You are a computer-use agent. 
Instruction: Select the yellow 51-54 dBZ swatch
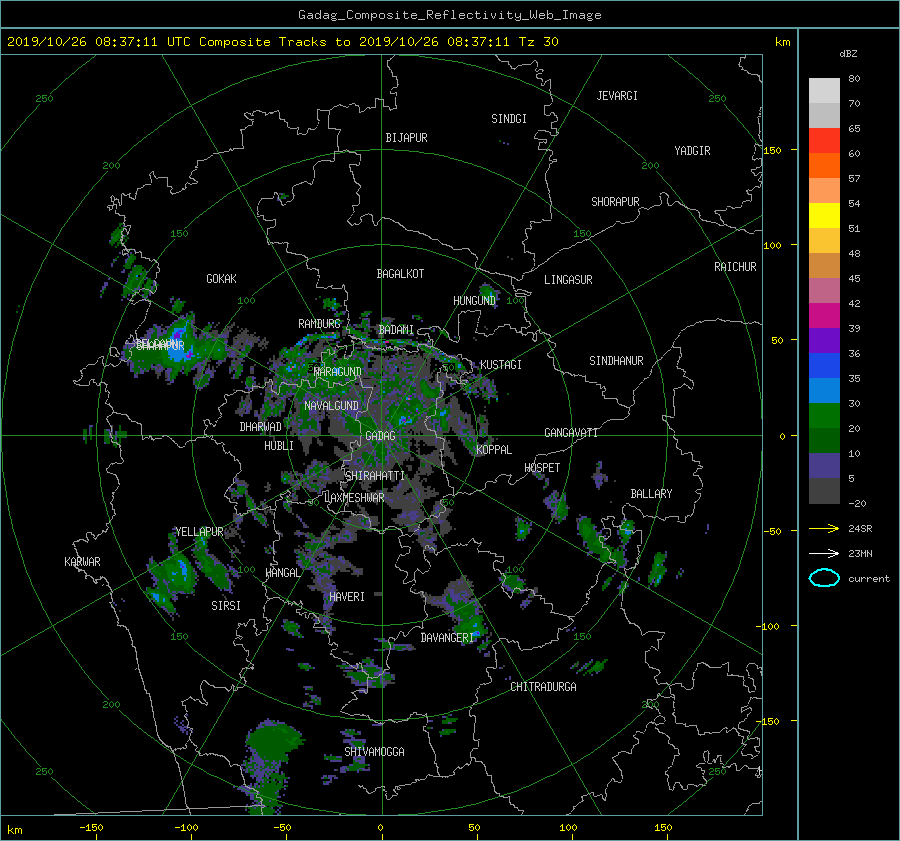(824, 216)
